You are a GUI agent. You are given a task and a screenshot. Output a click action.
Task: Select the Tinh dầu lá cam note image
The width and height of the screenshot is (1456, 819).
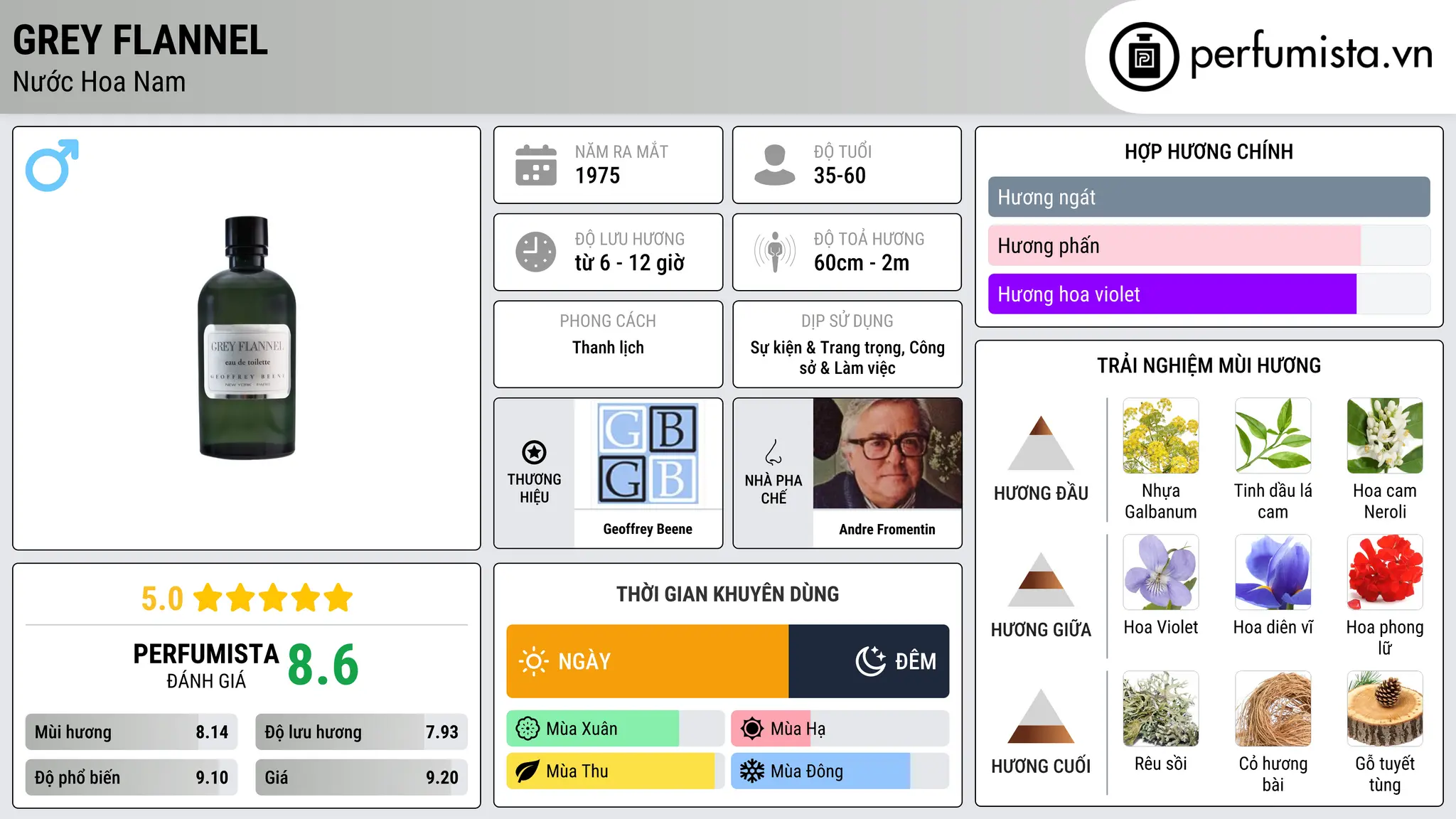1273,436
